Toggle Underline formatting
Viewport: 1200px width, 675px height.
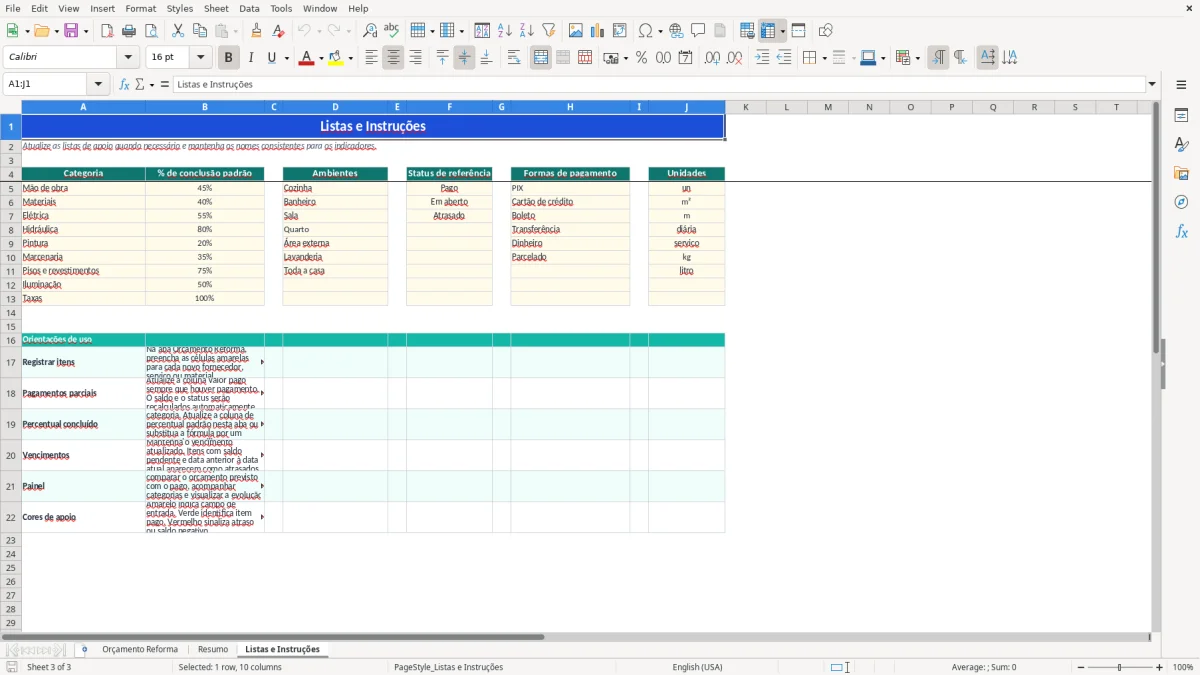(x=271, y=58)
